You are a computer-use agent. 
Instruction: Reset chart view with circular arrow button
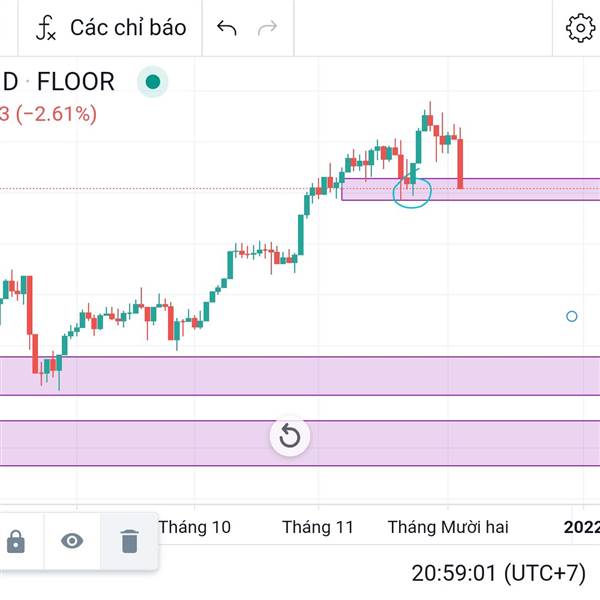(x=290, y=436)
